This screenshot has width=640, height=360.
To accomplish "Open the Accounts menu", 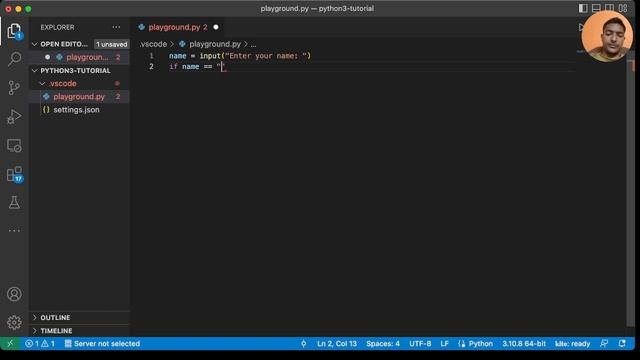I will pyautogui.click(x=14, y=294).
